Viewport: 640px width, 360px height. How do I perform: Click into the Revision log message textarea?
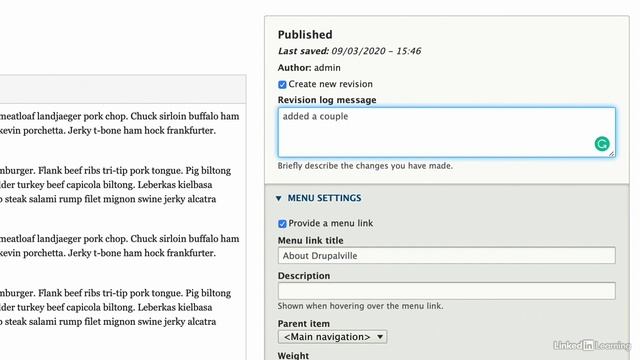447,132
